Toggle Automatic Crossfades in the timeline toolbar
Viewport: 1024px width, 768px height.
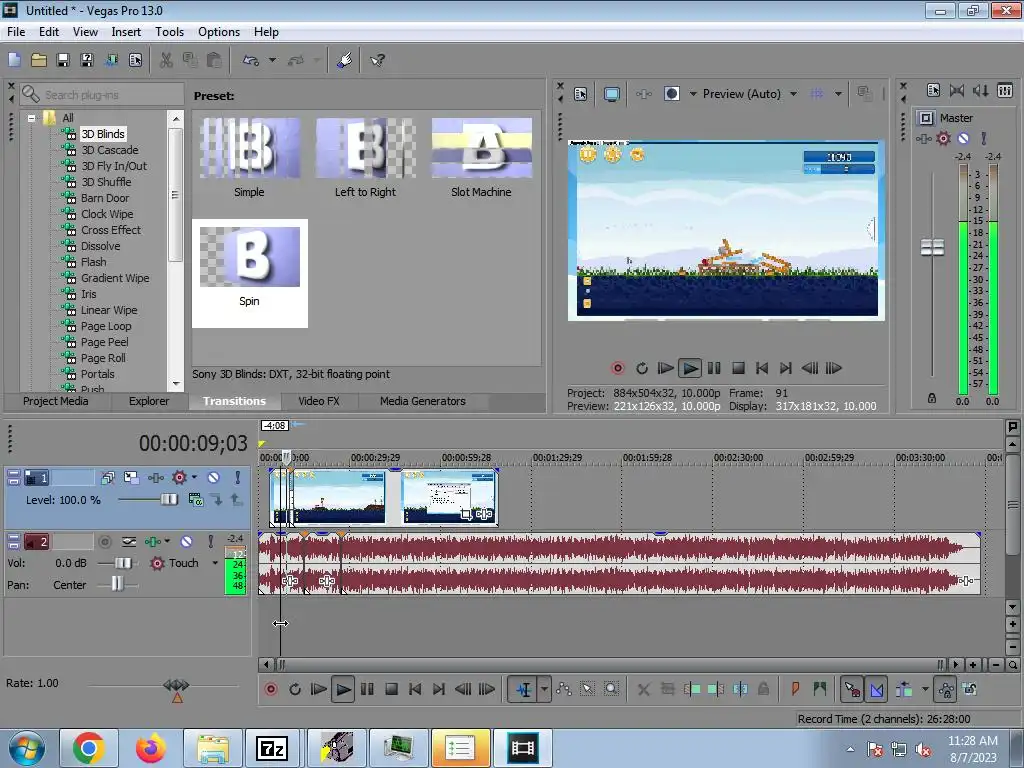(876, 689)
